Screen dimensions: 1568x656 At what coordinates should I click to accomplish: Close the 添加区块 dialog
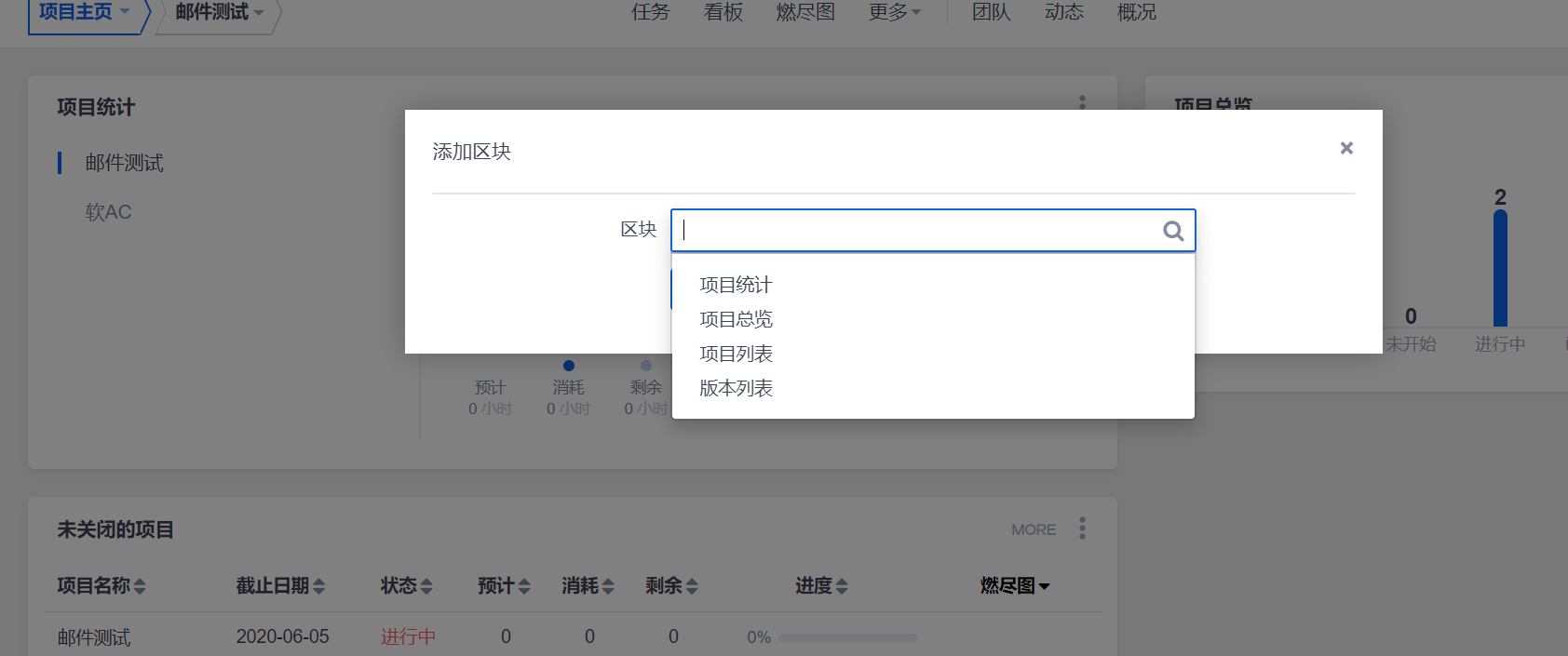1346,148
